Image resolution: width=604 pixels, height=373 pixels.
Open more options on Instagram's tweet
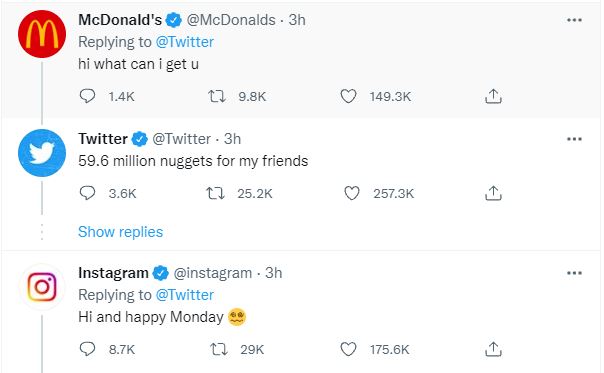574,273
